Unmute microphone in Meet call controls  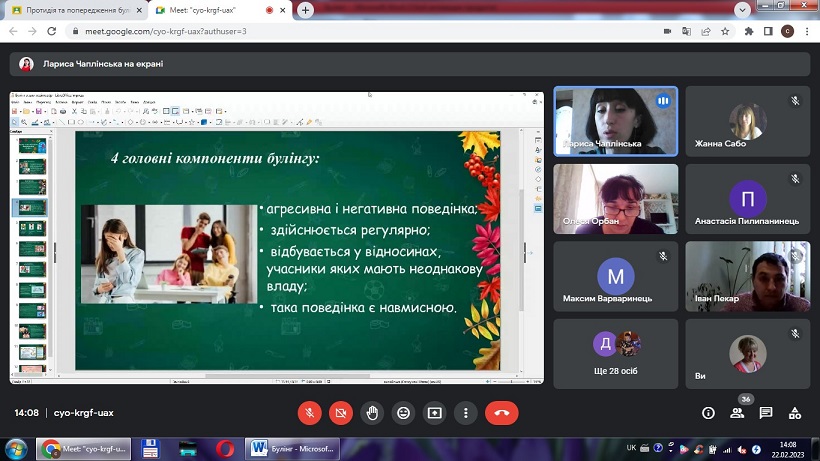coord(310,413)
